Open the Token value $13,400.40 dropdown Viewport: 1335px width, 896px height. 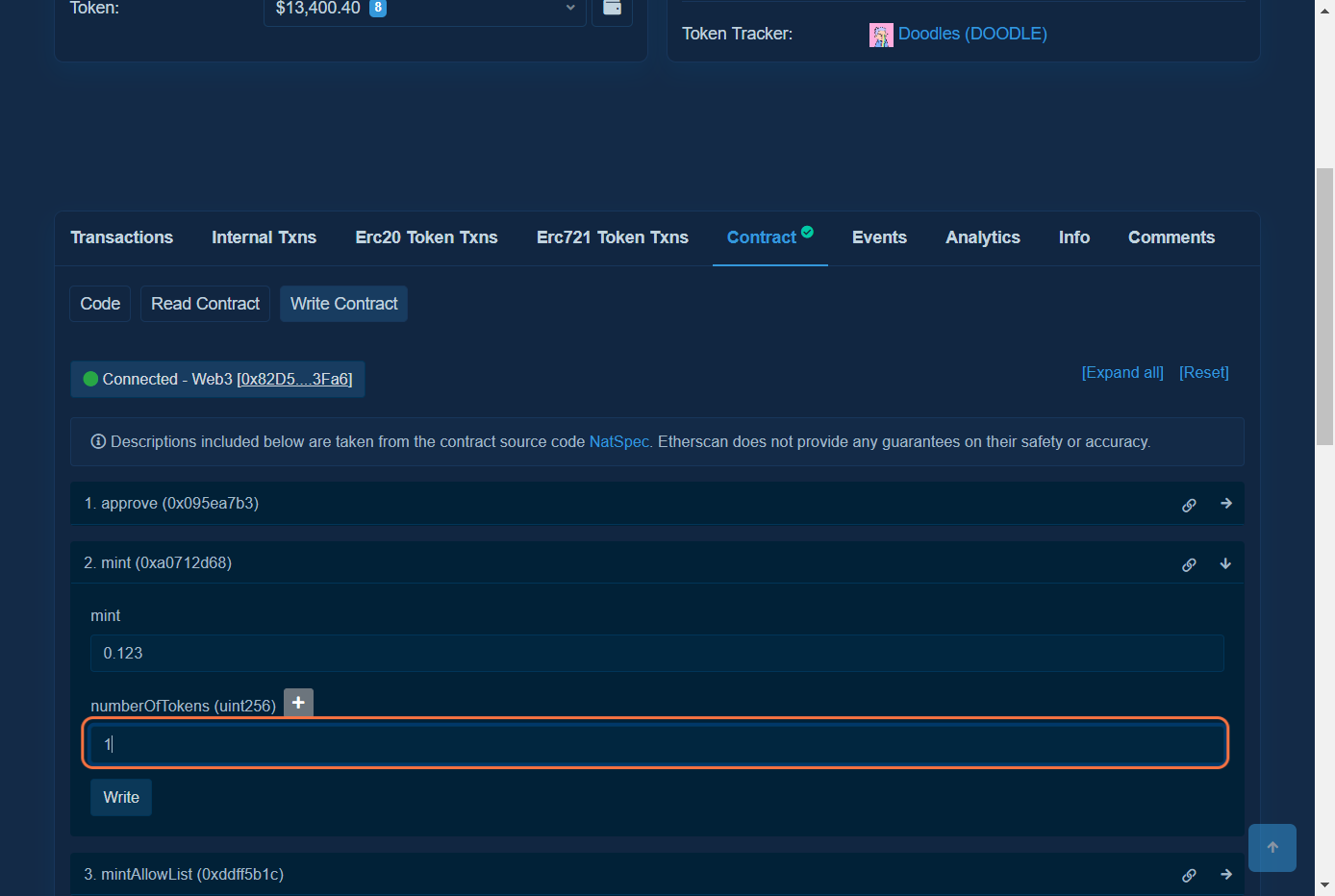(x=424, y=10)
